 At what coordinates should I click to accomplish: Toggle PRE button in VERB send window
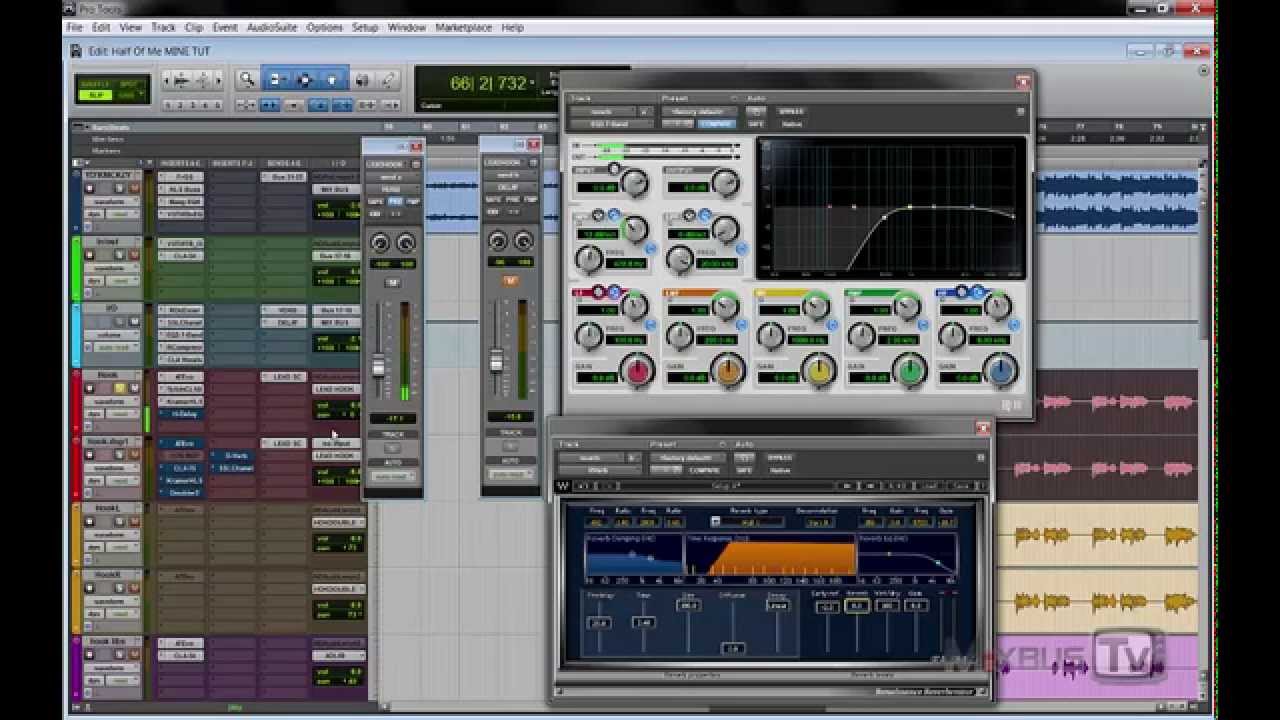point(394,201)
